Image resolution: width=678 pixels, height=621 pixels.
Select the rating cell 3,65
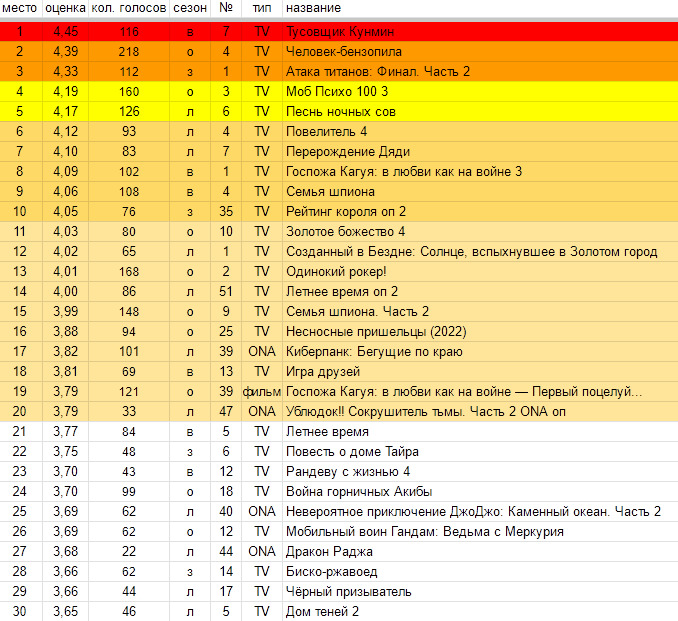tap(66, 611)
